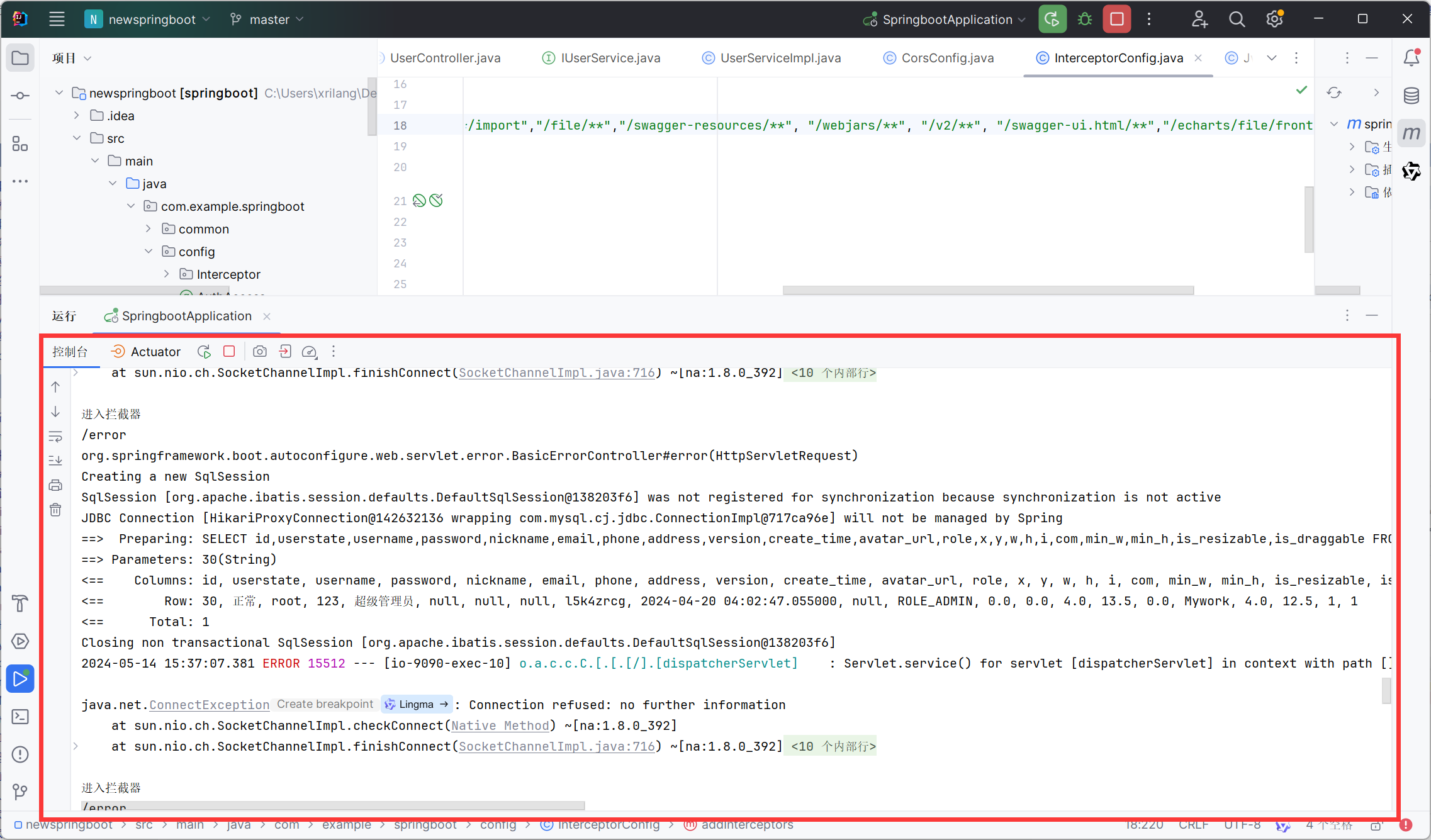The width and height of the screenshot is (1431, 840).
Task: Open the Services tool window
Action: pos(20,641)
